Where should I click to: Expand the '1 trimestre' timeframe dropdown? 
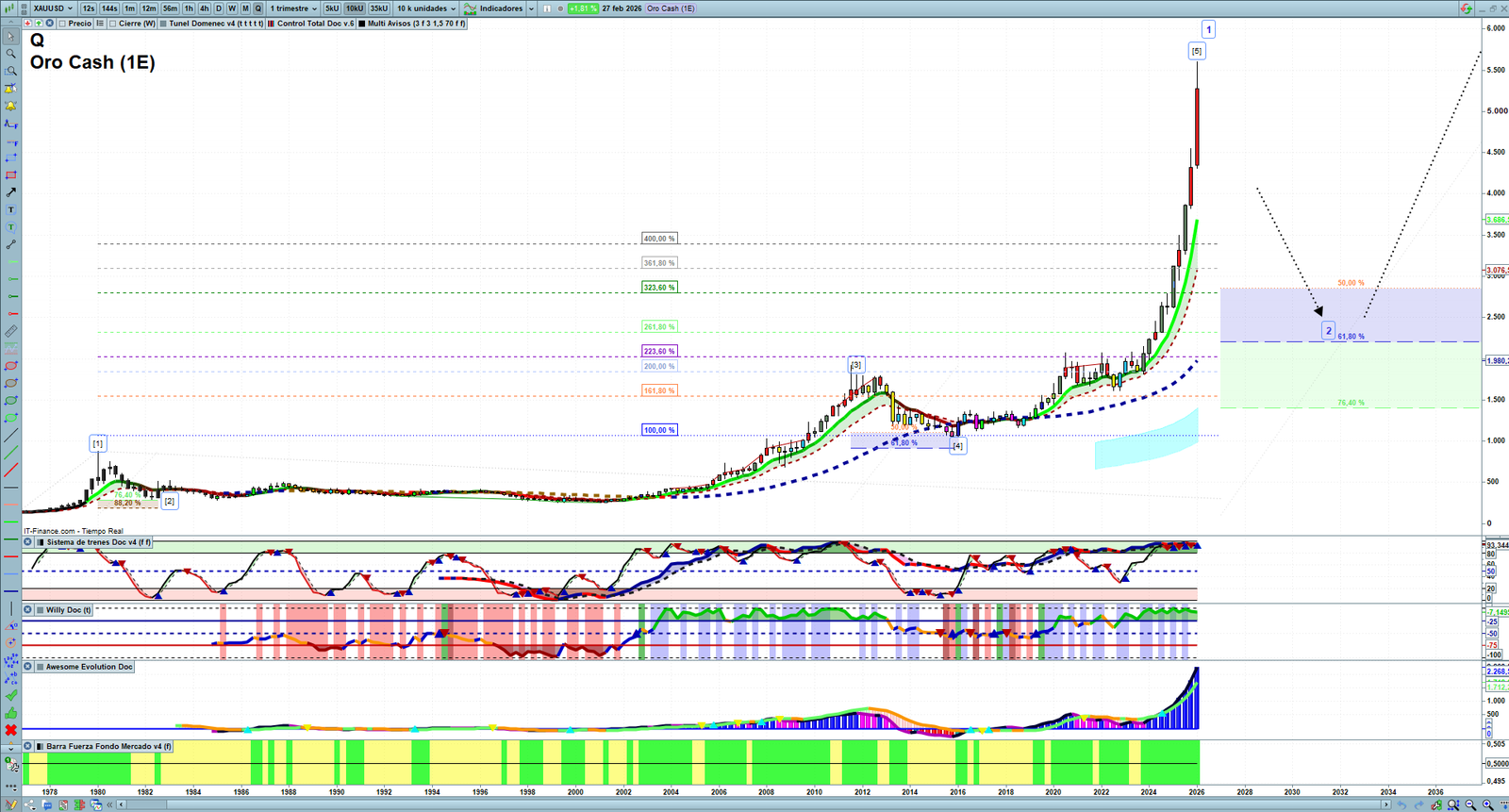coord(293,8)
